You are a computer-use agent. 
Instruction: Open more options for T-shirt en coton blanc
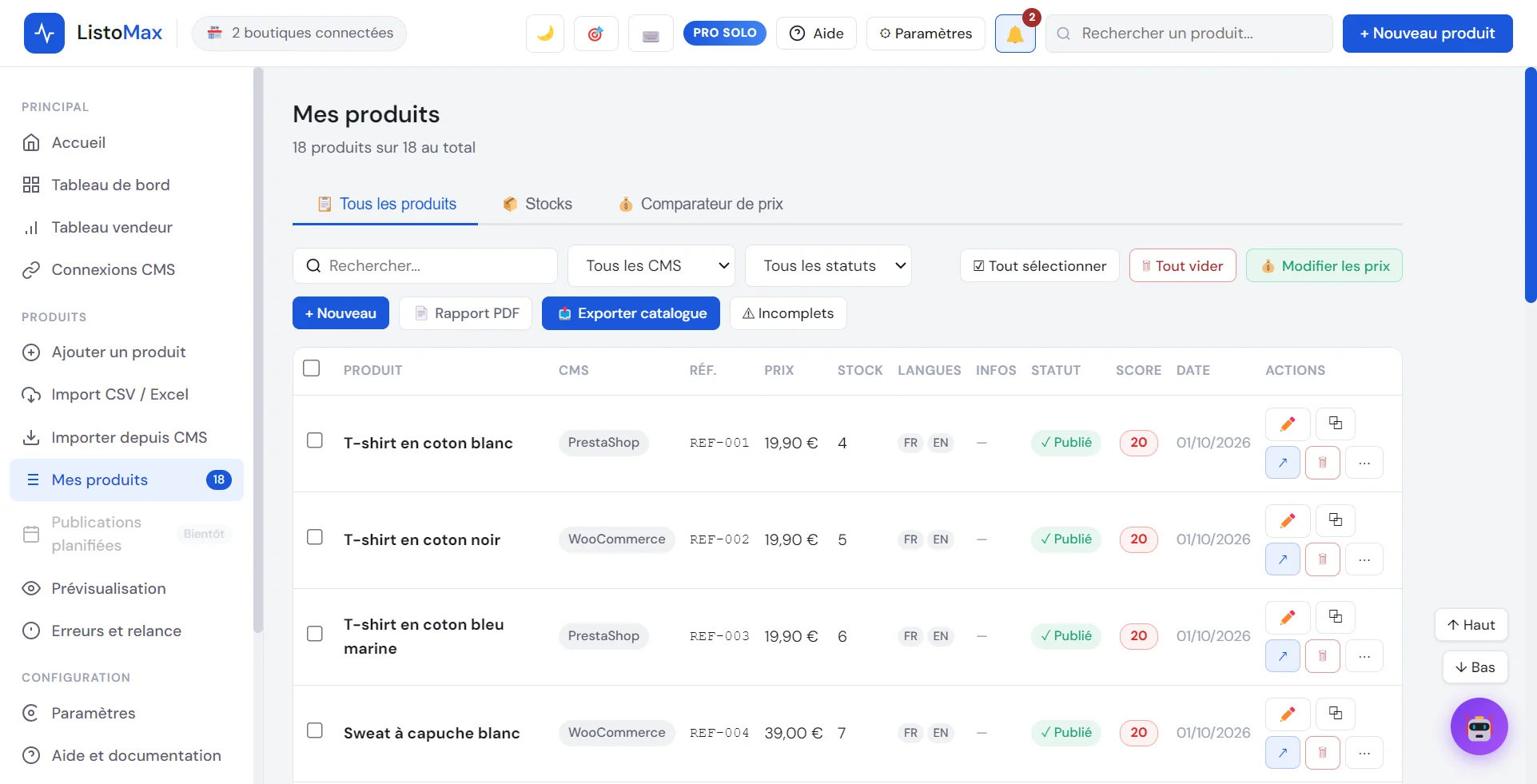(x=1364, y=463)
